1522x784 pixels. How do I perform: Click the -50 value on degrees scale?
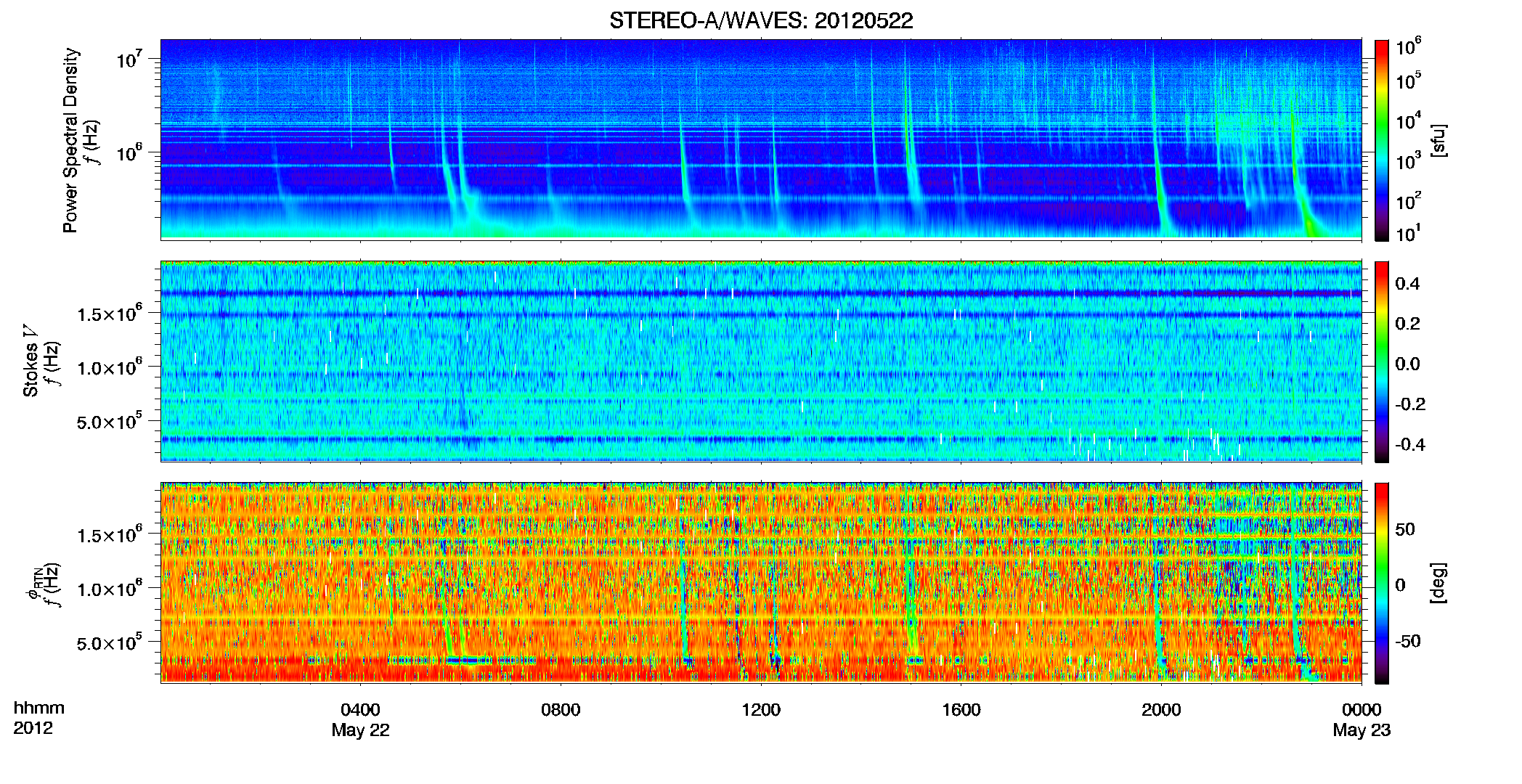(1407, 641)
